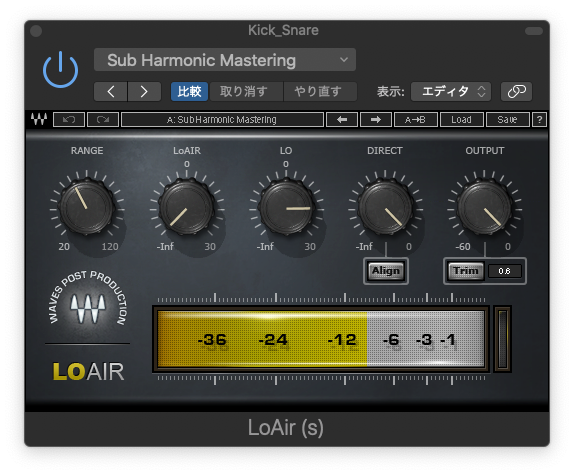Click the Waves next preset right arrow

[376, 120]
